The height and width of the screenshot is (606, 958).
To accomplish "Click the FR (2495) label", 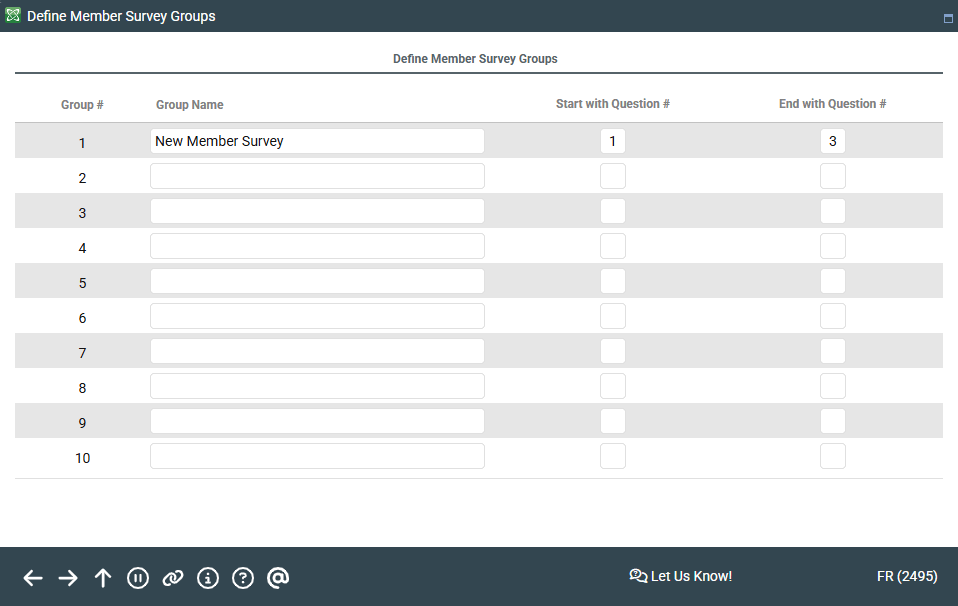I will pyautogui.click(x=906, y=576).
